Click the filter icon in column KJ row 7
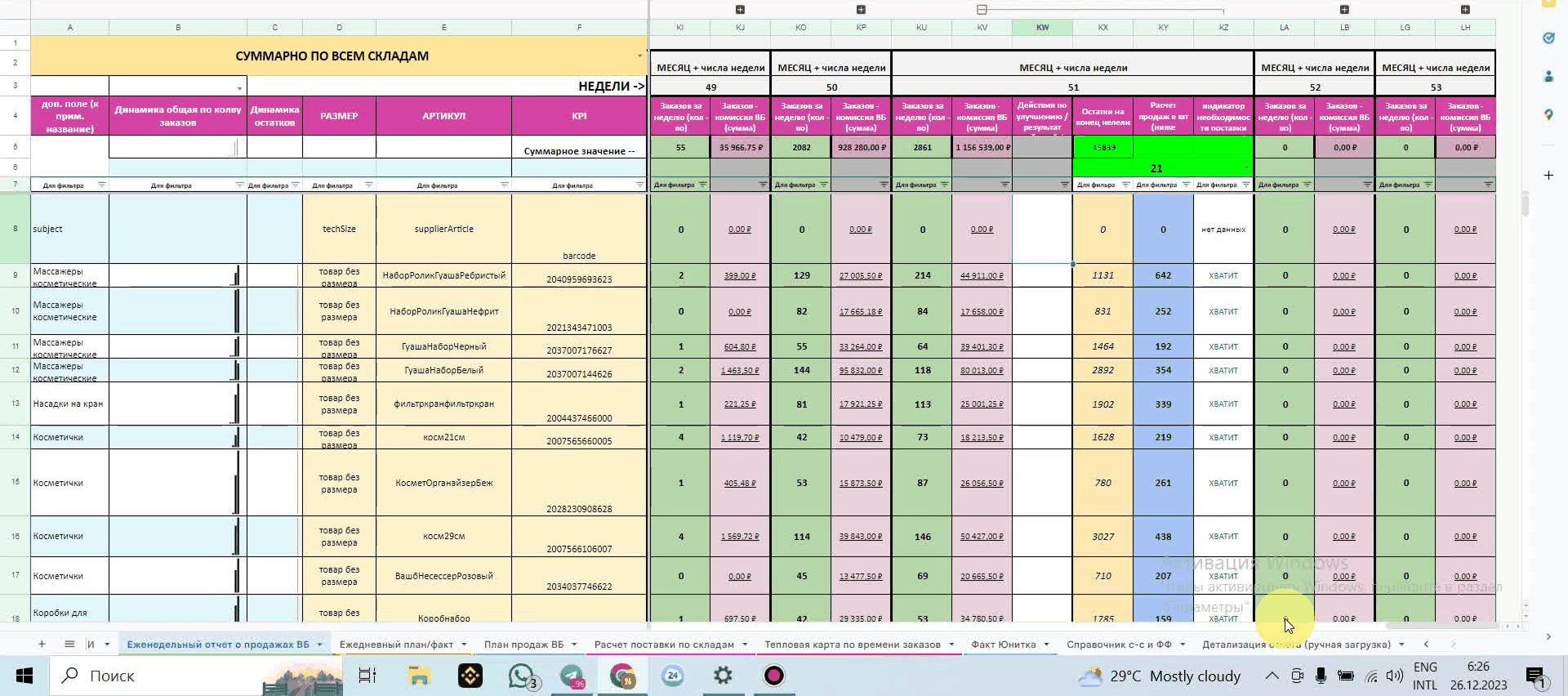Image resolution: width=1568 pixels, height=696 pixels. [763, 185]
